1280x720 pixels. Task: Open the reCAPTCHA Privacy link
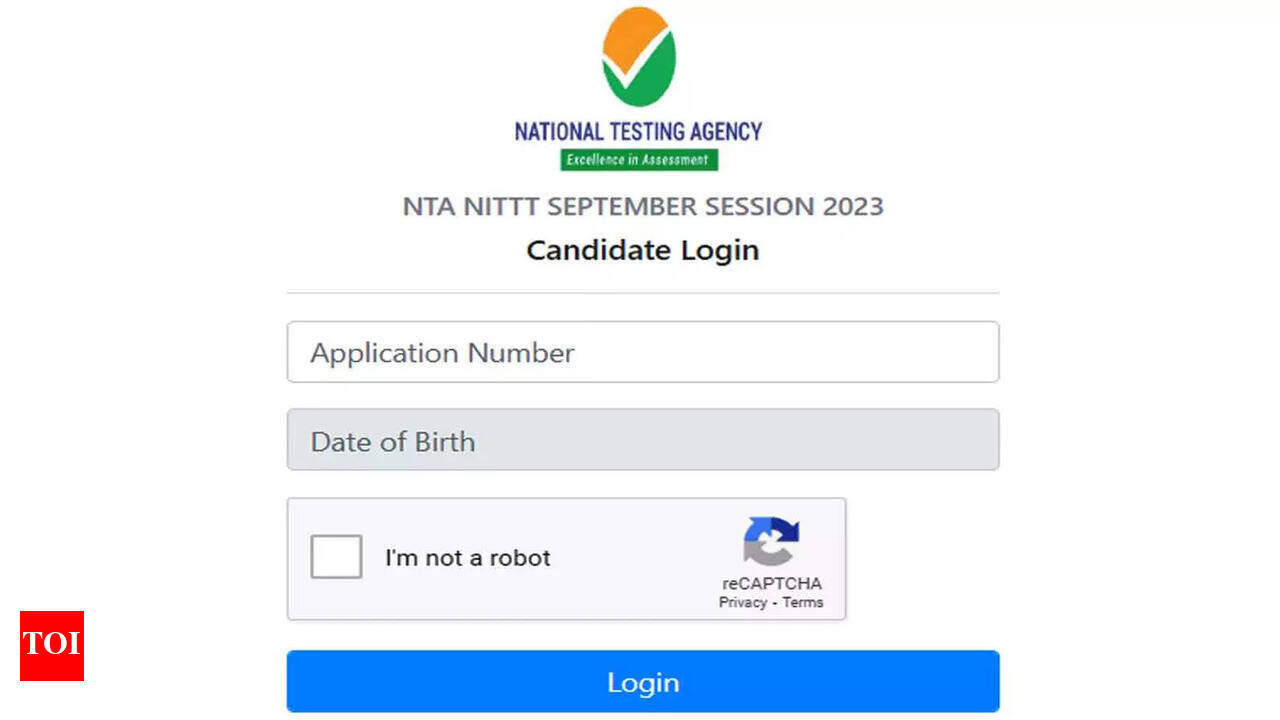pyautogui.click(x=742, y=602)
